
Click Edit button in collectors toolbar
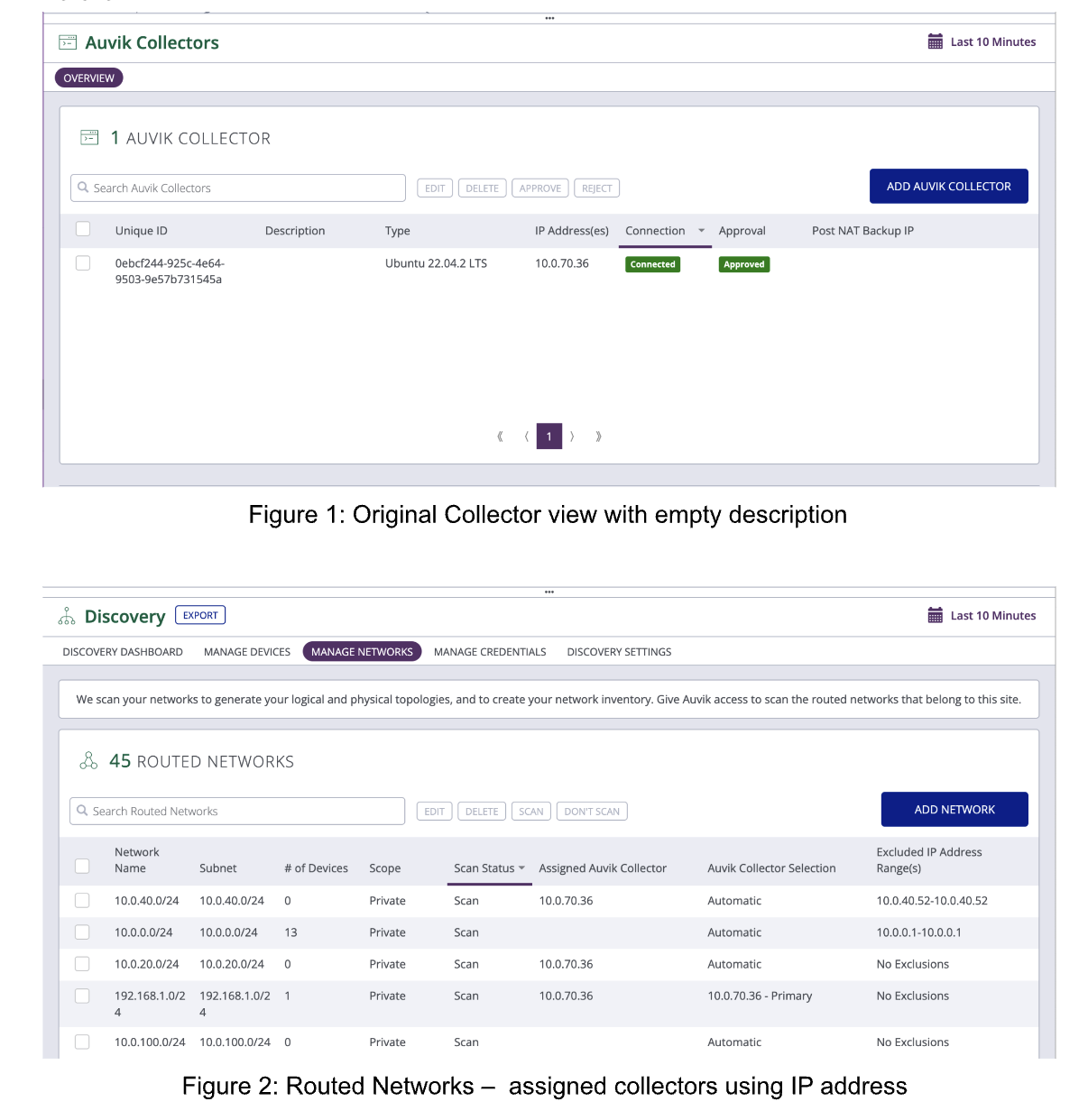point(435,188)
